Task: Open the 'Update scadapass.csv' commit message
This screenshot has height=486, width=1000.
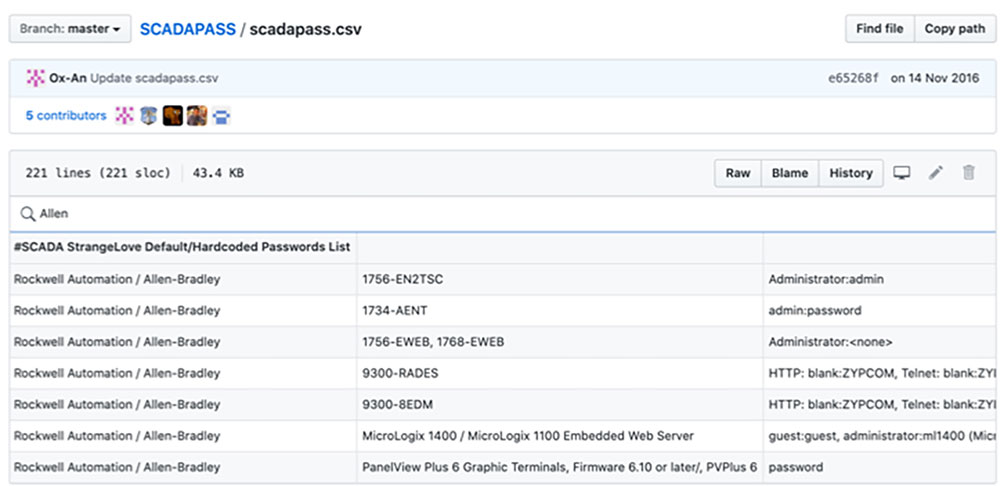Action: 154,78
